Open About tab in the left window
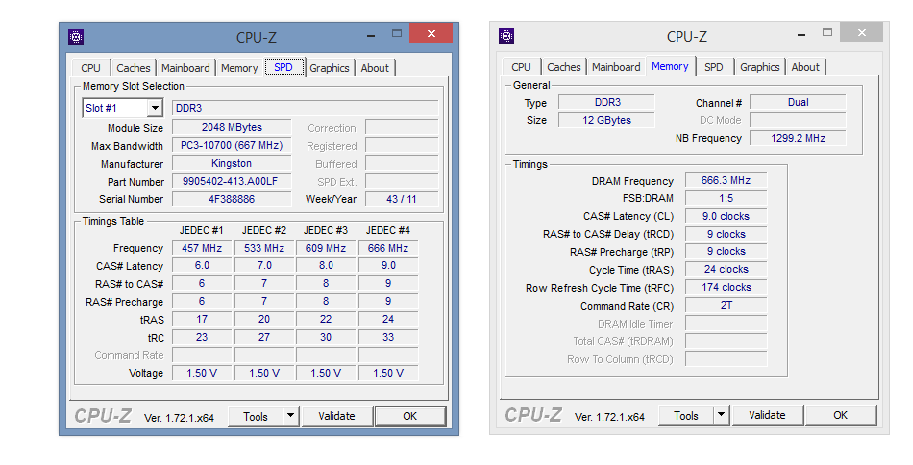This screenshot has width=913, height=465. (374, 68)
